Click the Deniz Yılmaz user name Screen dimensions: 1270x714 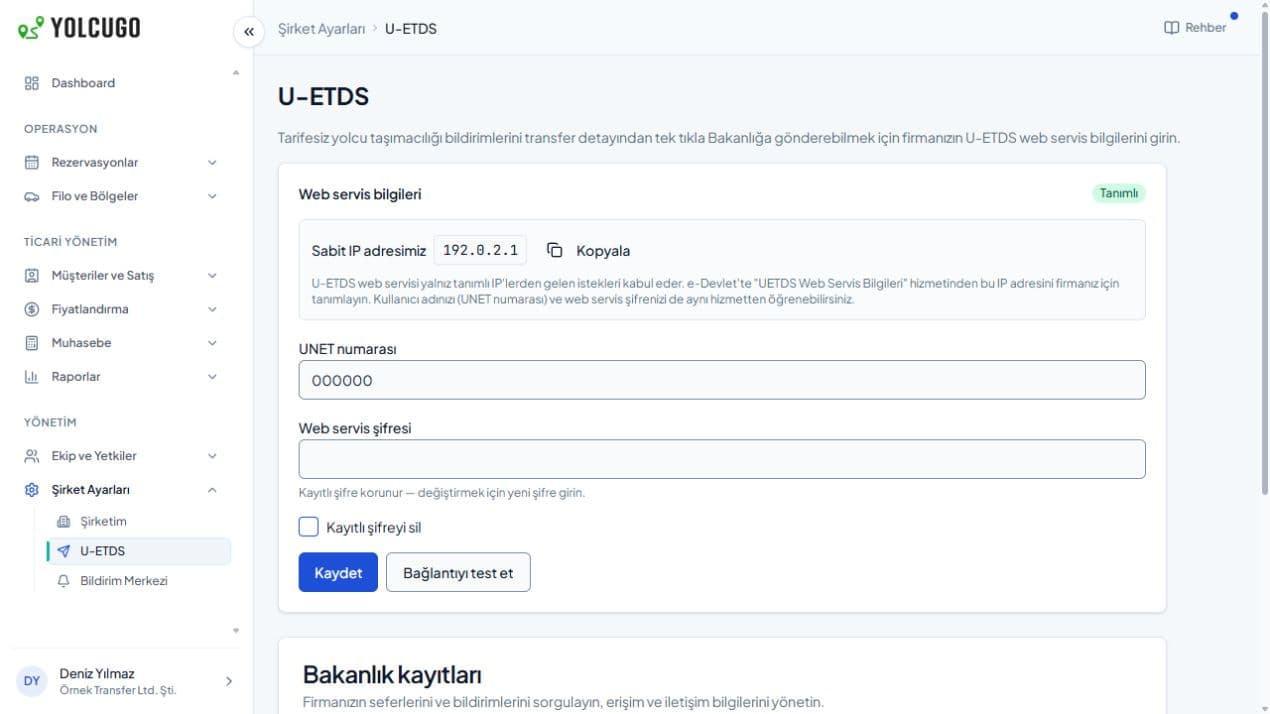point(97,673)
